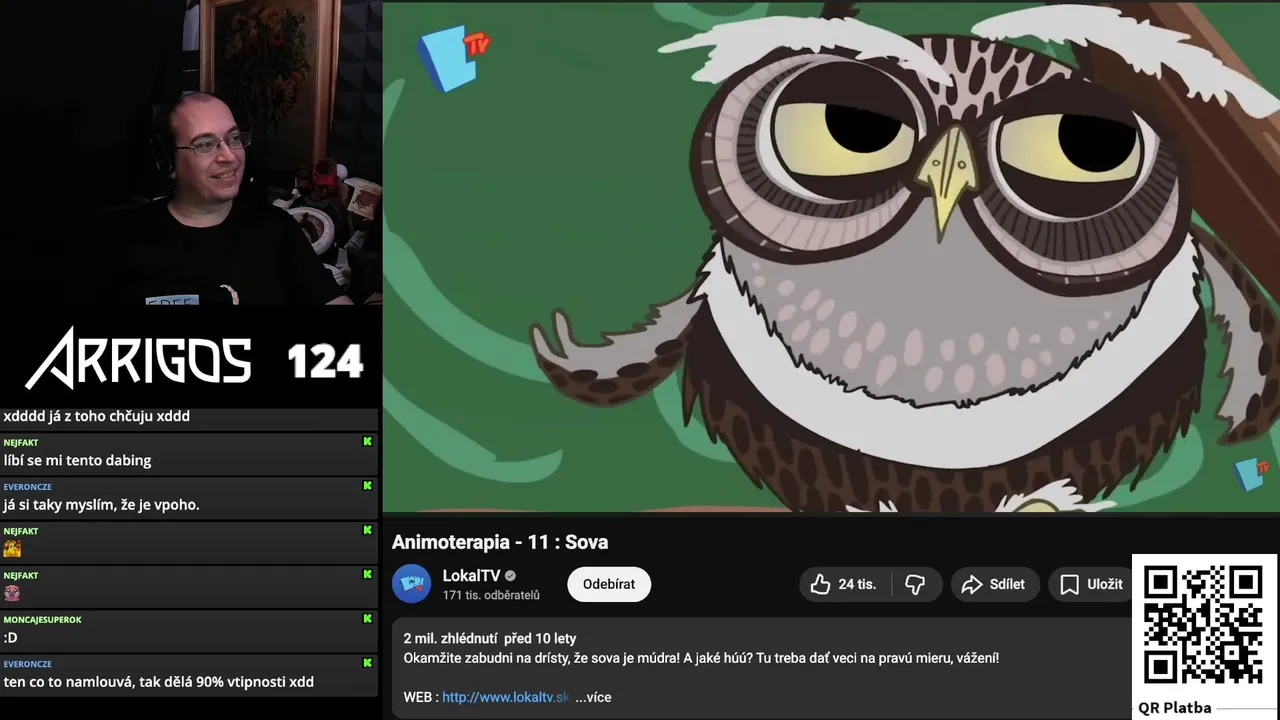Click the counter number 124
Image resolution: width=1280 pixels, height=720 pixels.
(325, 361)
